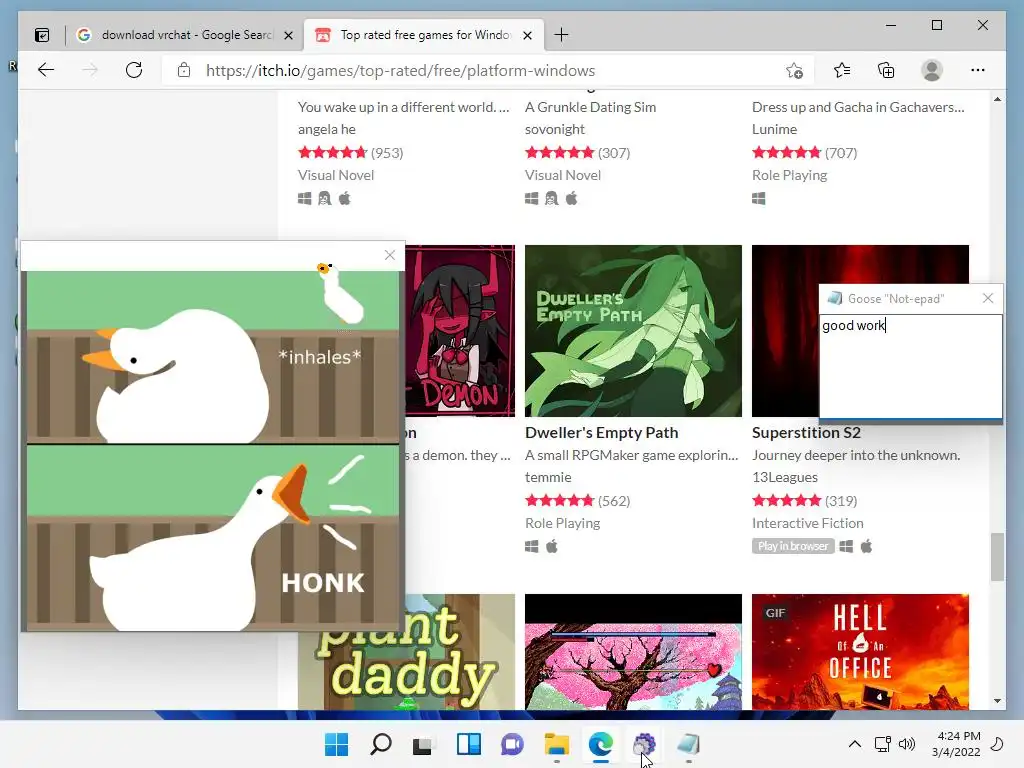Screen dimensions: 1024x768
Task: Open the cherry blossom tree game thumbnail
Action: [633, 652]
